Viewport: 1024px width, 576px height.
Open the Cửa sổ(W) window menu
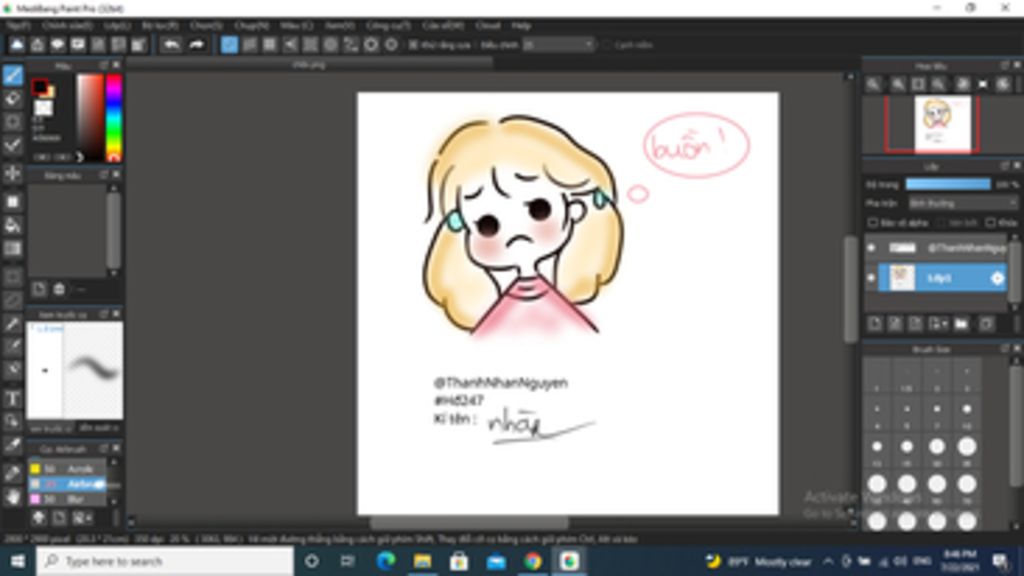point(443,25)
